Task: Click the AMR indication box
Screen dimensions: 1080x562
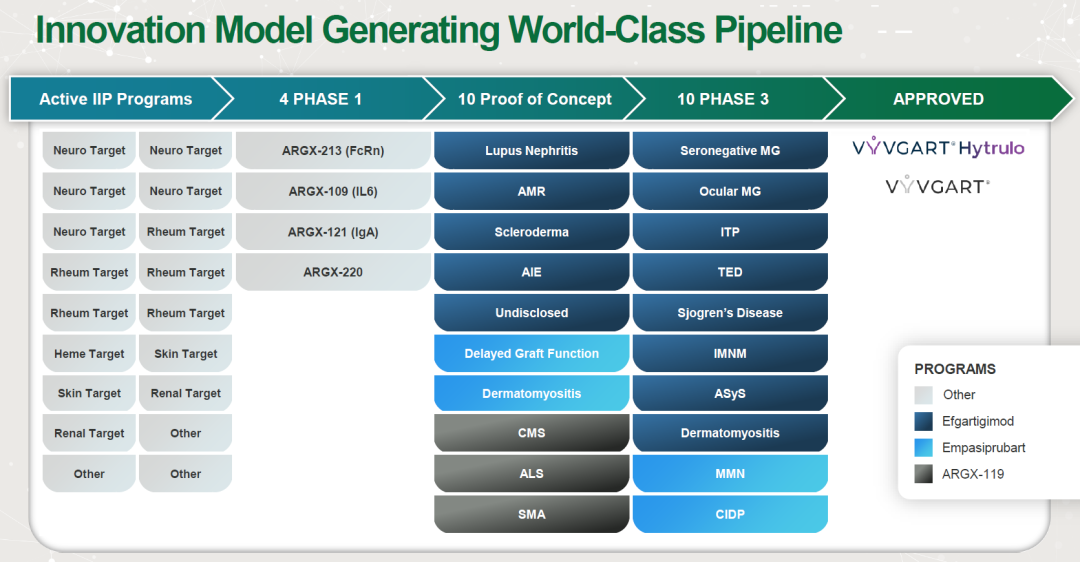Action: point(532,191)
